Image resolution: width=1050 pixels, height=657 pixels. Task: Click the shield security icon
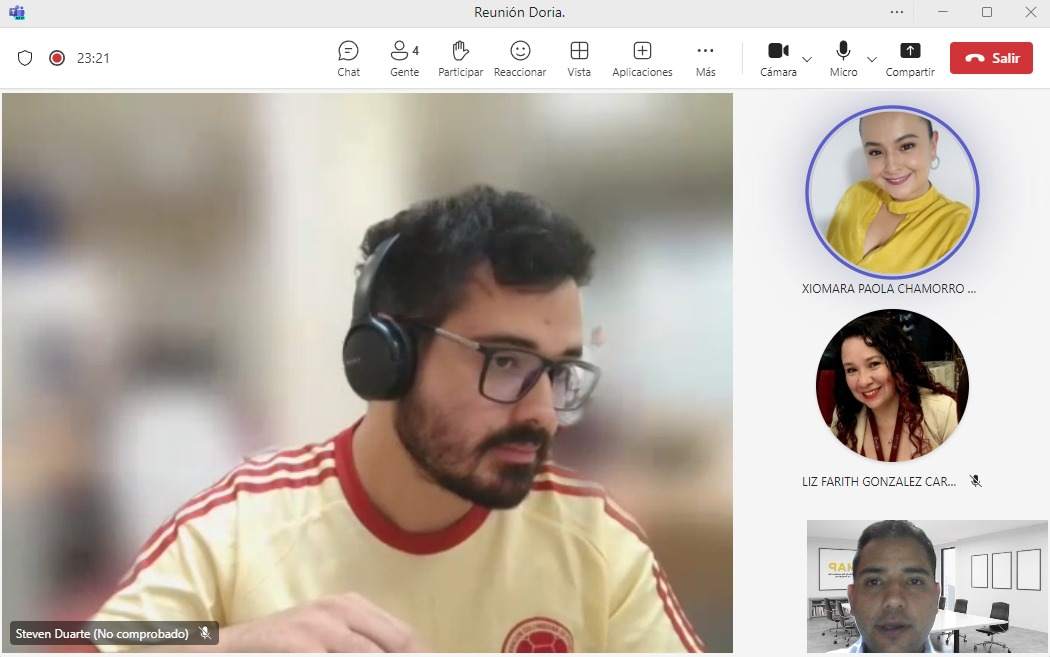[25, 58]
